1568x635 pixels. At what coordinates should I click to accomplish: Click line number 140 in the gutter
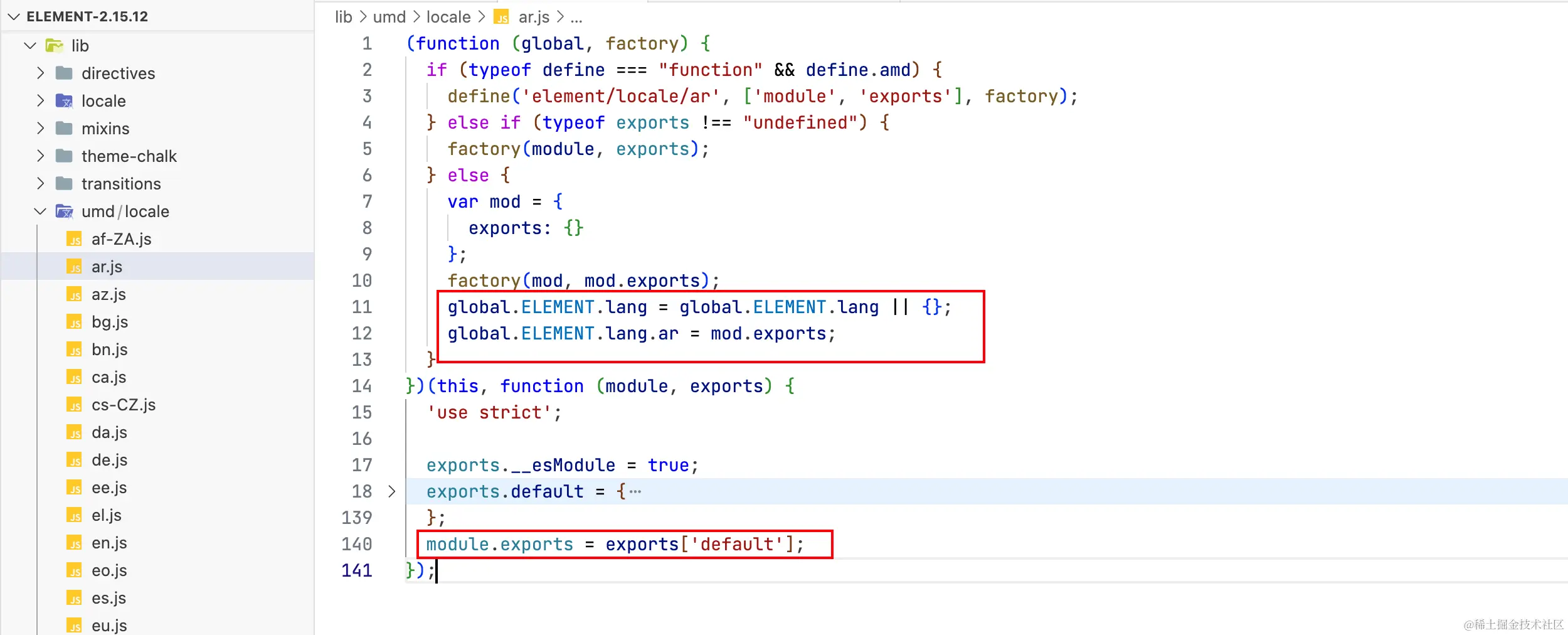(357, 544)
